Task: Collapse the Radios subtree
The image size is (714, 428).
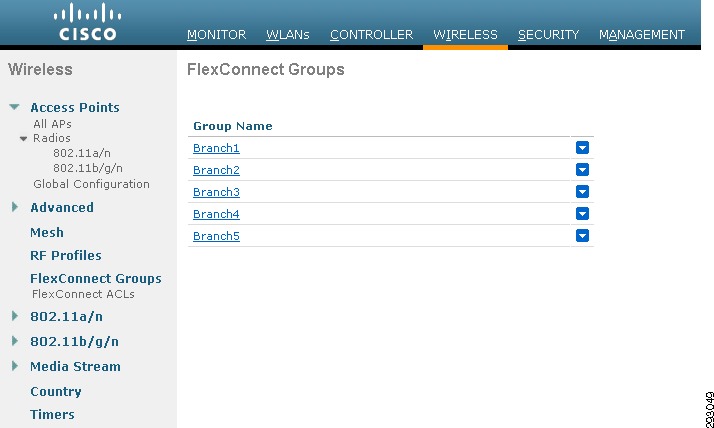Action: click(24, 138)
